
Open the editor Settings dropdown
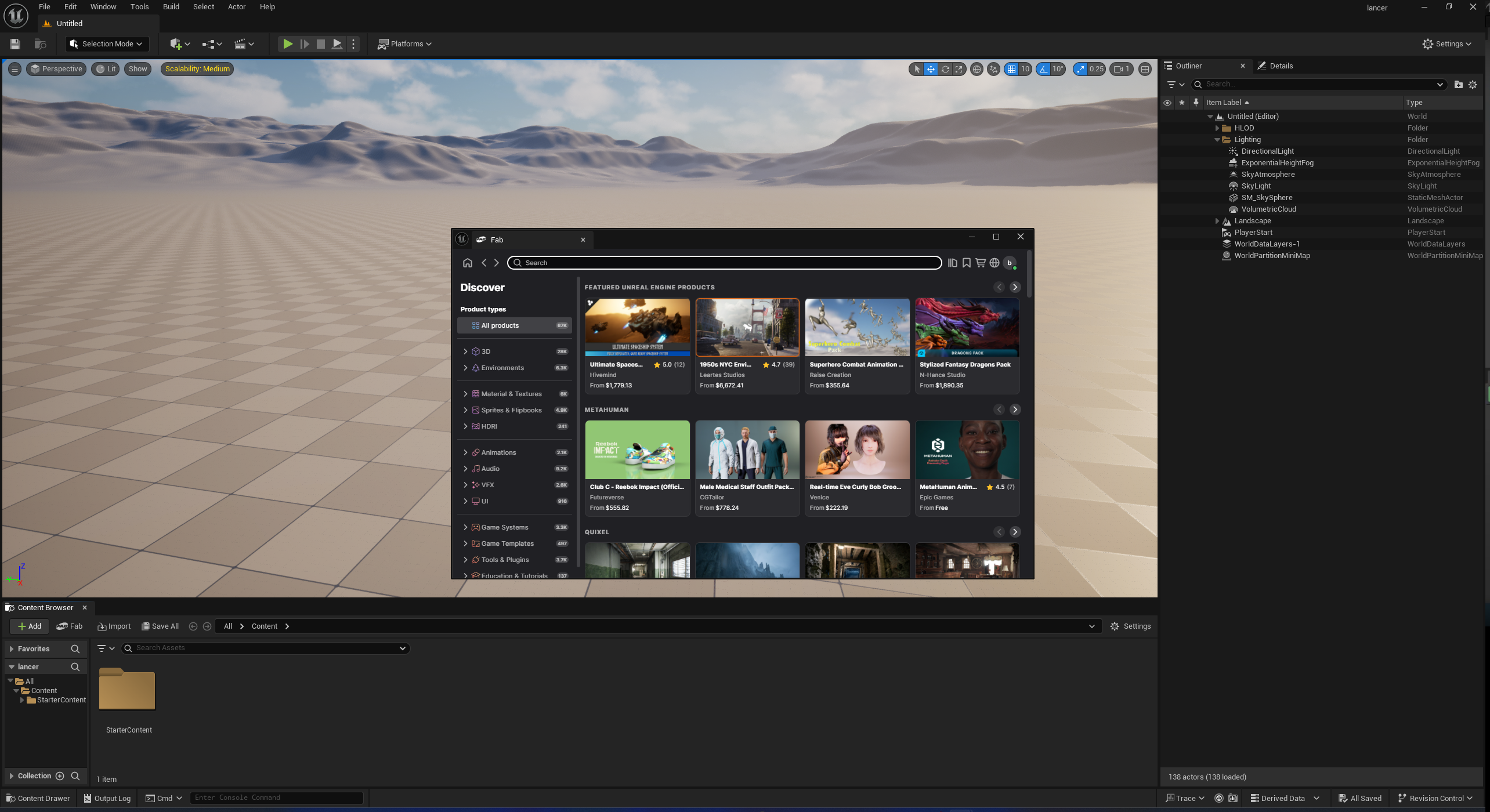pyautogui.click(x=1447, y=44)
